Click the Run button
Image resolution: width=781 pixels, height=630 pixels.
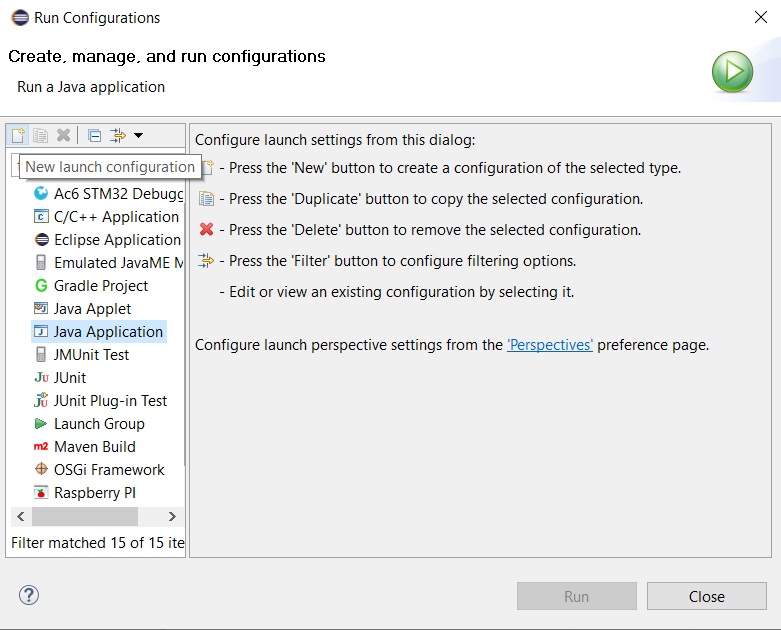pyautogui.click(x=577, y=596)
